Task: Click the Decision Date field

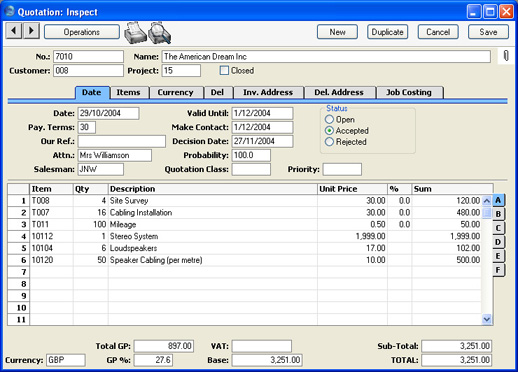Action: coord(262,141)
